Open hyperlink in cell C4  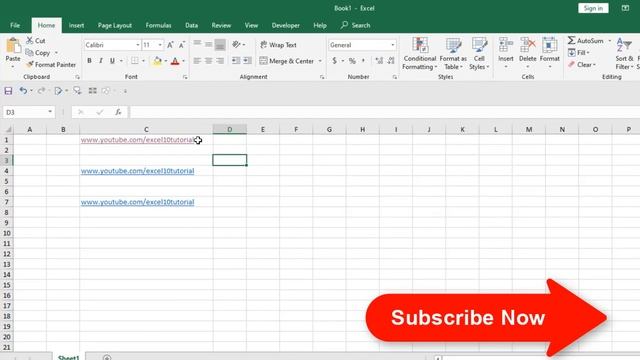coord(138,171)
